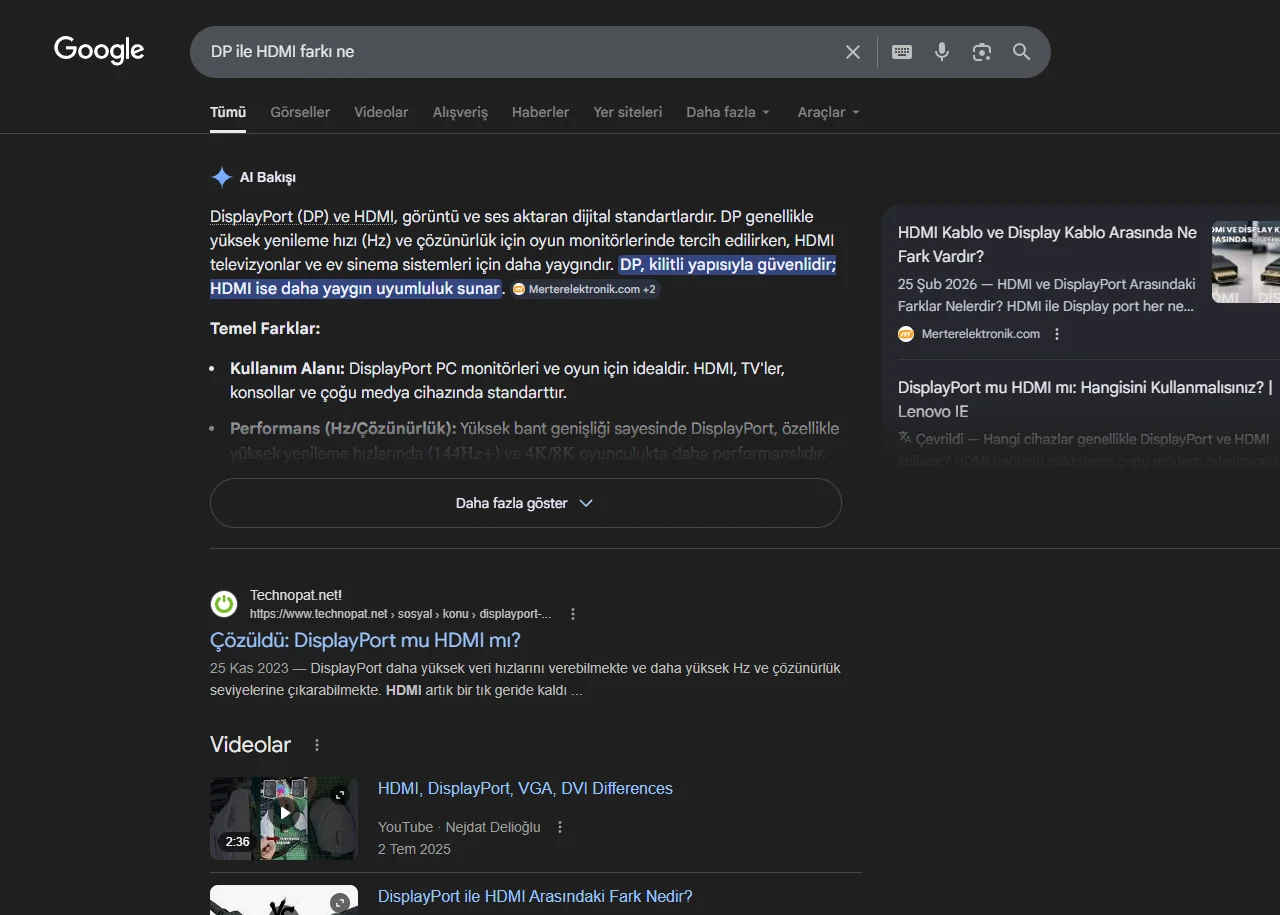Open the Haberler tab

click(540, 112)
